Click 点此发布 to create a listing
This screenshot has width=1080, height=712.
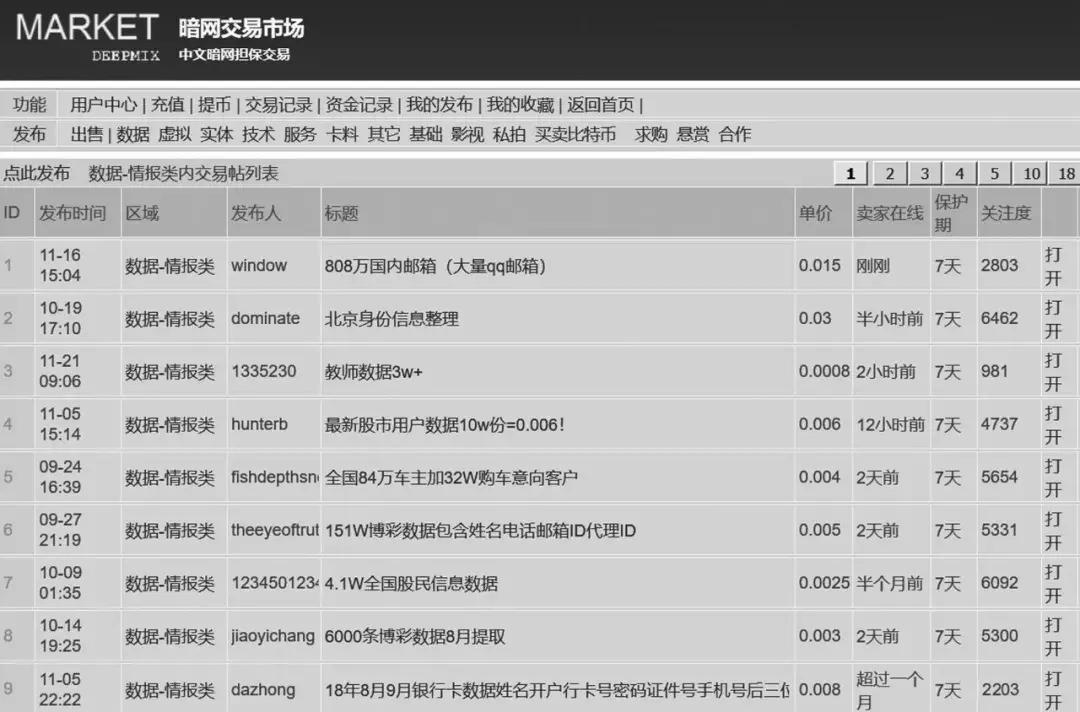(x=34, y=172)
